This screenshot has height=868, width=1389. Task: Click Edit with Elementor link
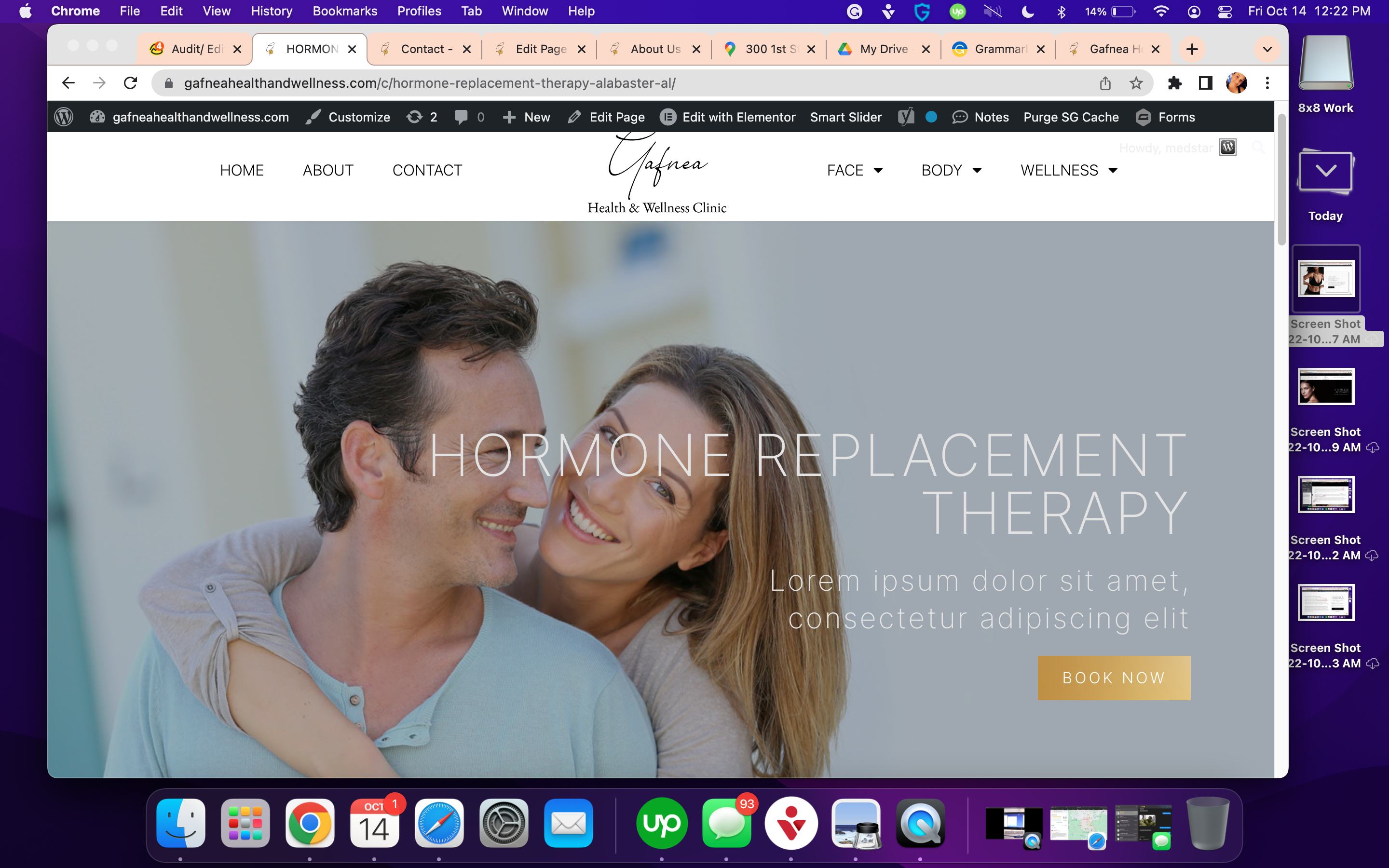point(727,117)
